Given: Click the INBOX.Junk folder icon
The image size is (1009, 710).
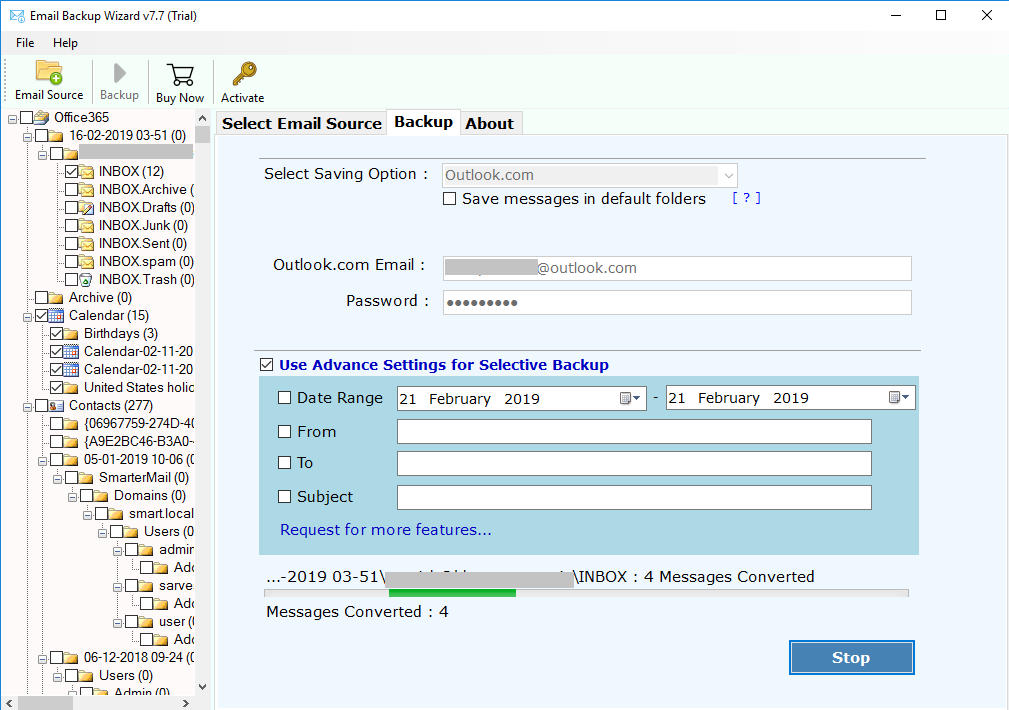Looking at the screenshot, I should point(86,225).
